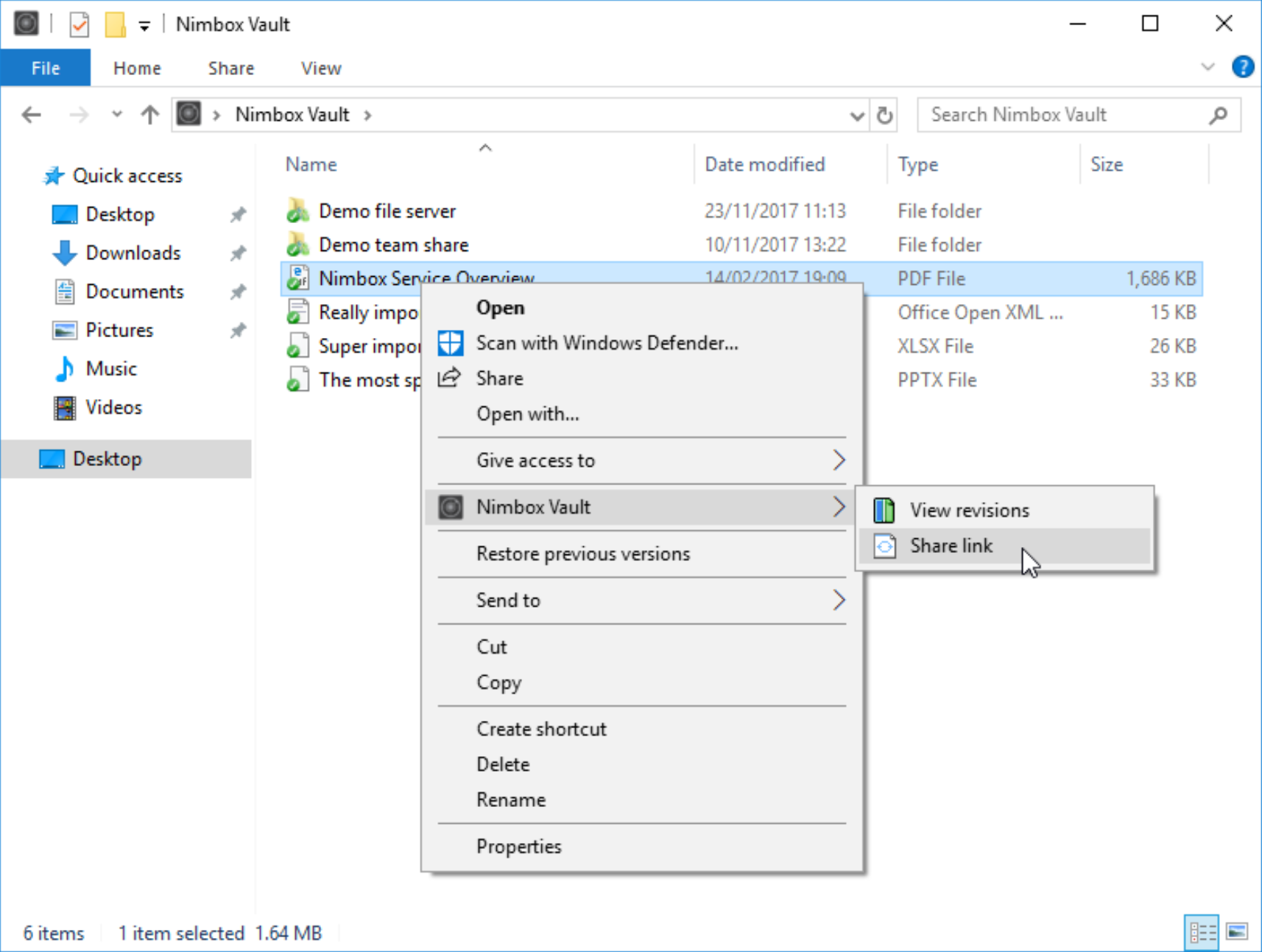This screenshot has height=952, width=1262.
Task: Click the Demo file server folder icon
Action: point(298,211)
